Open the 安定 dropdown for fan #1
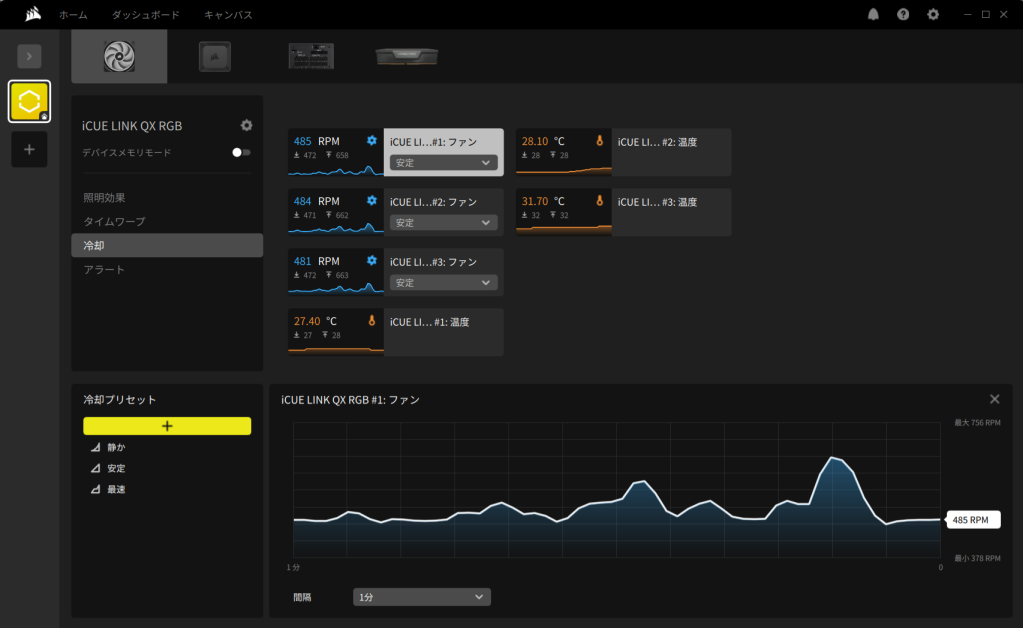This screenshot has width=1023, height=628. click(444, 162)
